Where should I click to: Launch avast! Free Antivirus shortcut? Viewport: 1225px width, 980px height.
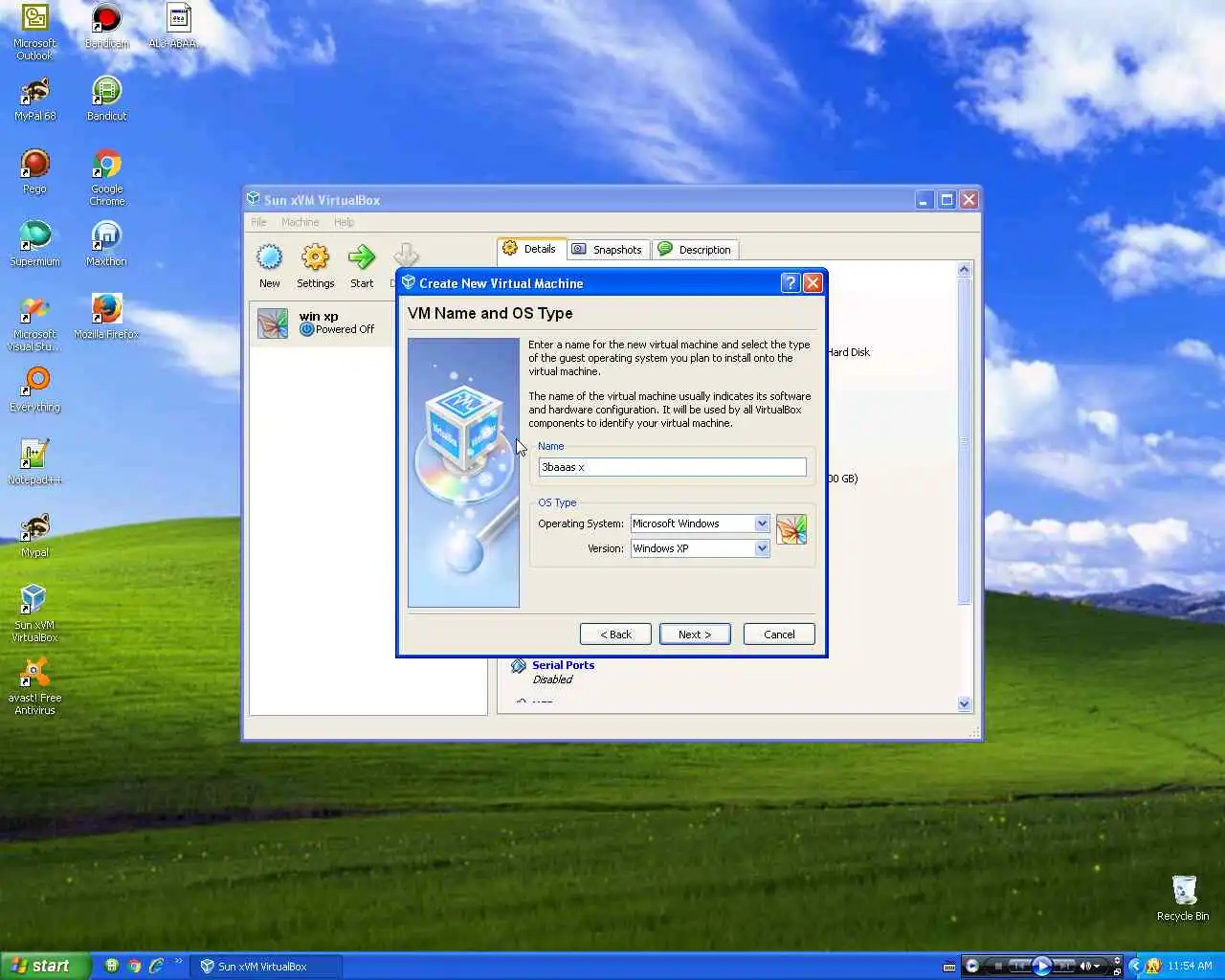pyautogui.click(x=35, y=687)
